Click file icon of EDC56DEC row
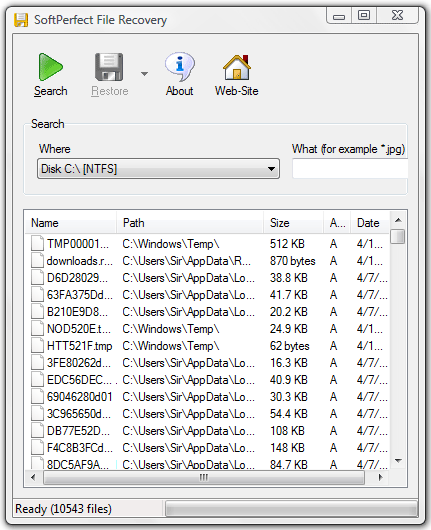 point(37,379)
